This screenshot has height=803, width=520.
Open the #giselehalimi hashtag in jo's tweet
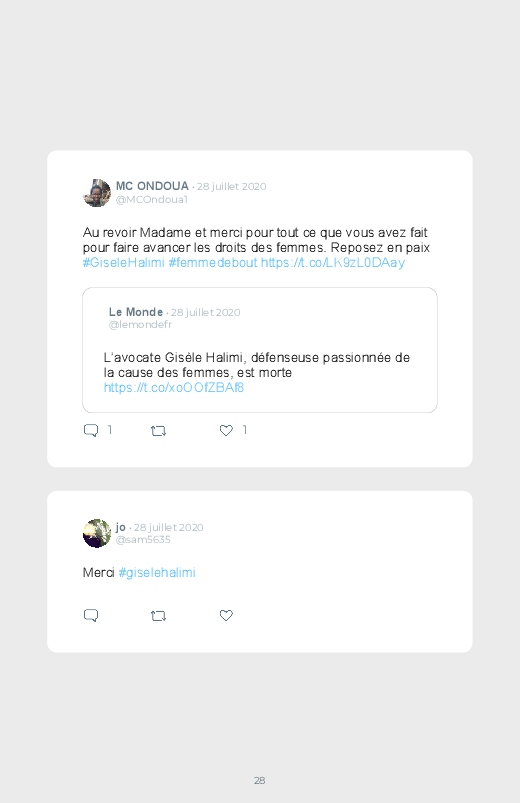(x=157, y=573)
